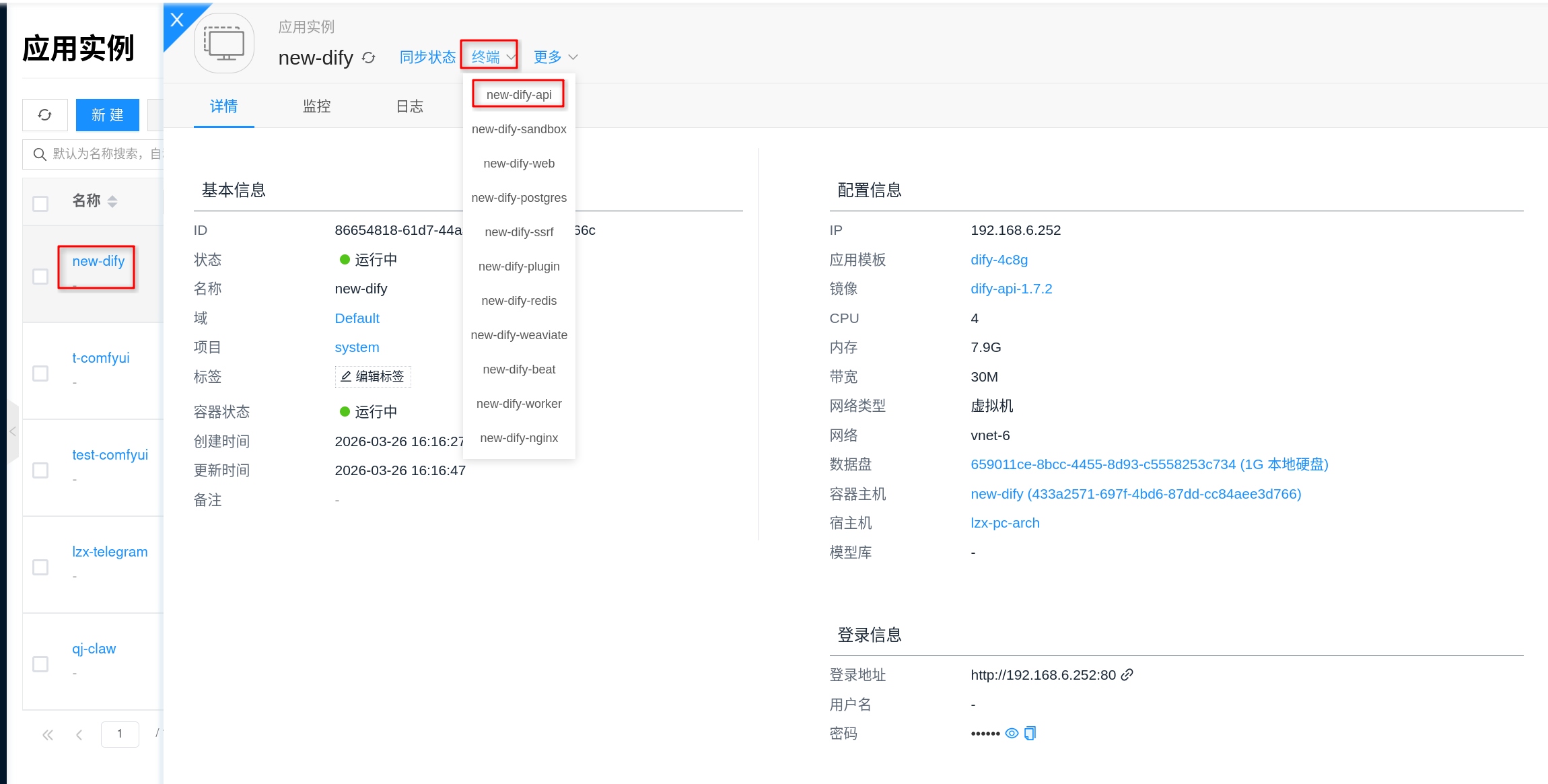Image resolution: width=1548 pixels, height=784 pixels.
Task: Select new-dify-sandbox from the terminal menu
Action: 519,129
